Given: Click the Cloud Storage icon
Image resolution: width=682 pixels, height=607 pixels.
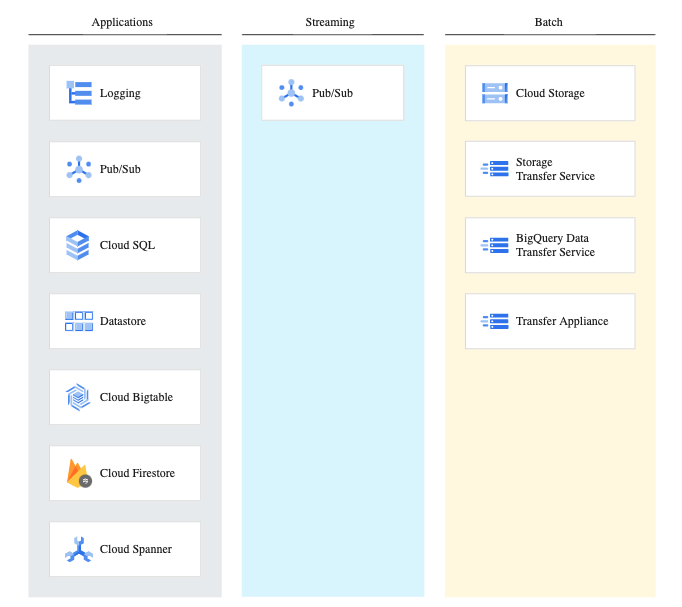Looking at the screenshot, I should pyautogui.click(x=494, y=93).
